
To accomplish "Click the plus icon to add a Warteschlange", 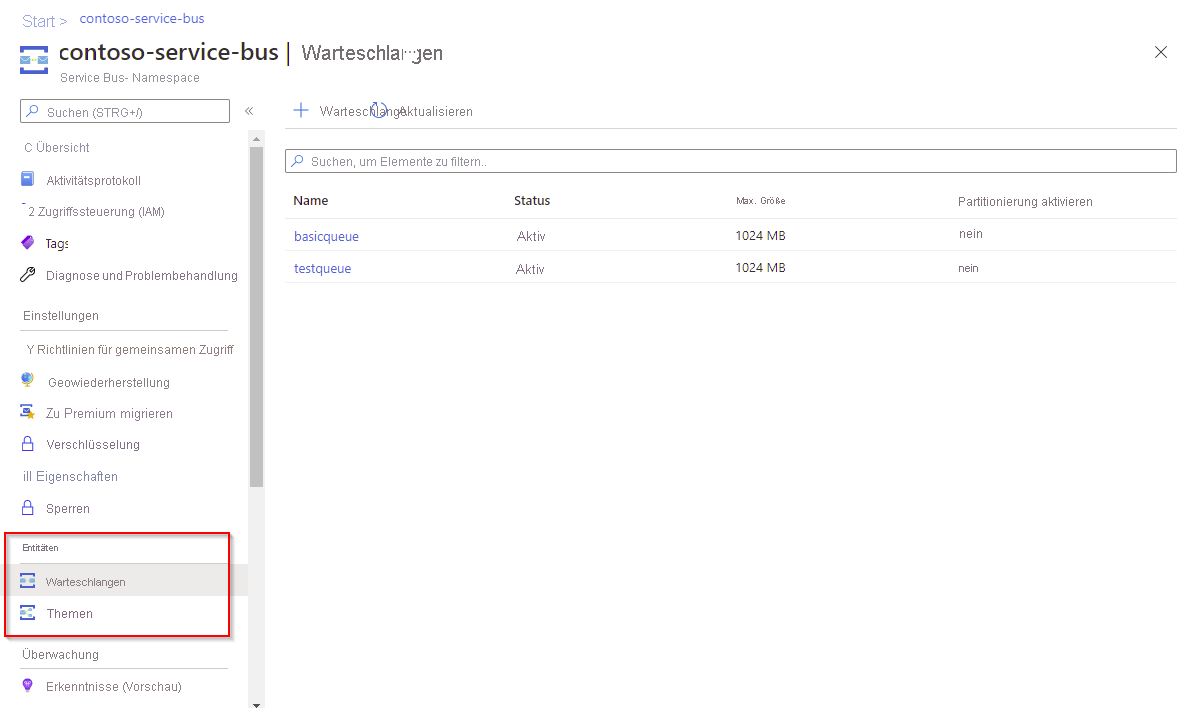I will tap(302, 110).
